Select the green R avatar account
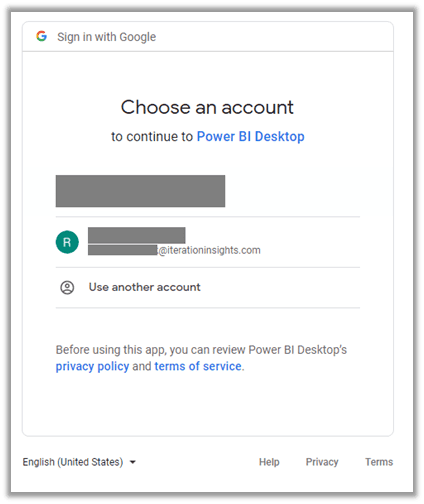424x504 pixels. pyautogui.click(x=67, y=242)
